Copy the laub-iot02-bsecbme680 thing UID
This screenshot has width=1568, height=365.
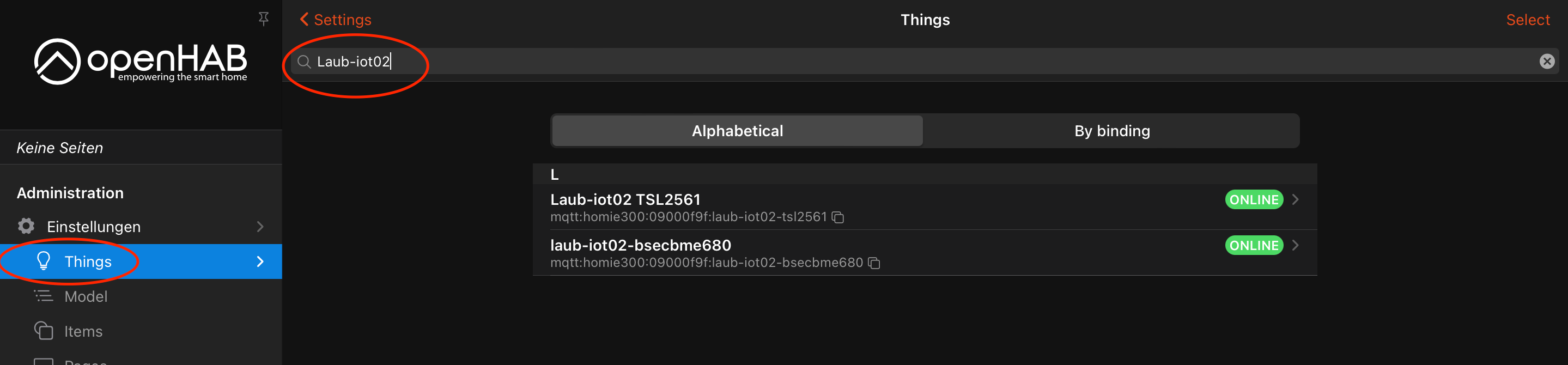[874, 263]
